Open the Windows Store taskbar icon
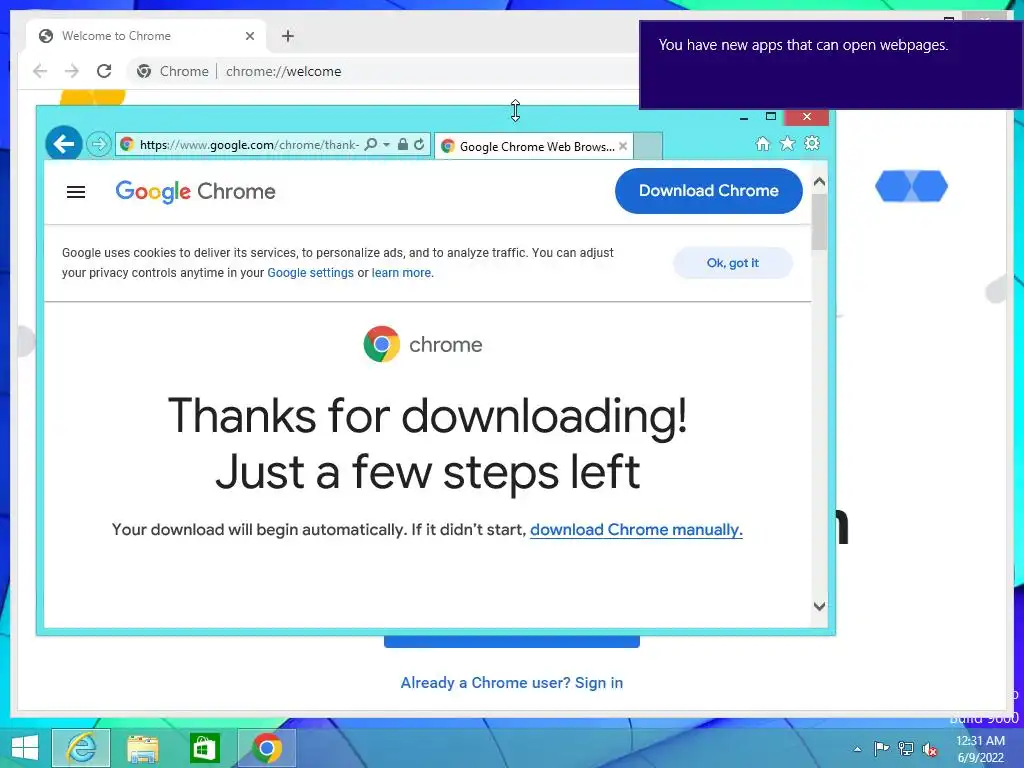1024x768 pixels. tap(204, 748)
